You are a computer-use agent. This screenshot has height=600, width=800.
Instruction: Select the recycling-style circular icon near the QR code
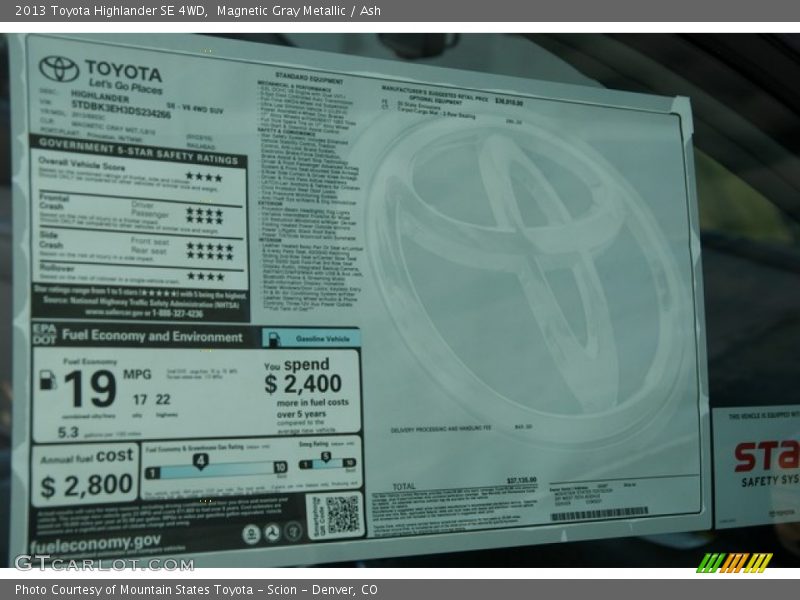[272, 530]
